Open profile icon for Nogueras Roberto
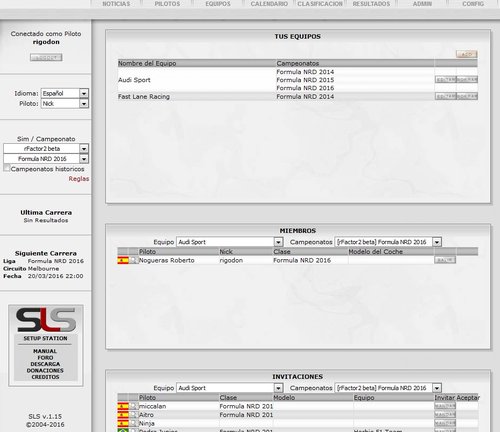 coord(133,260)
